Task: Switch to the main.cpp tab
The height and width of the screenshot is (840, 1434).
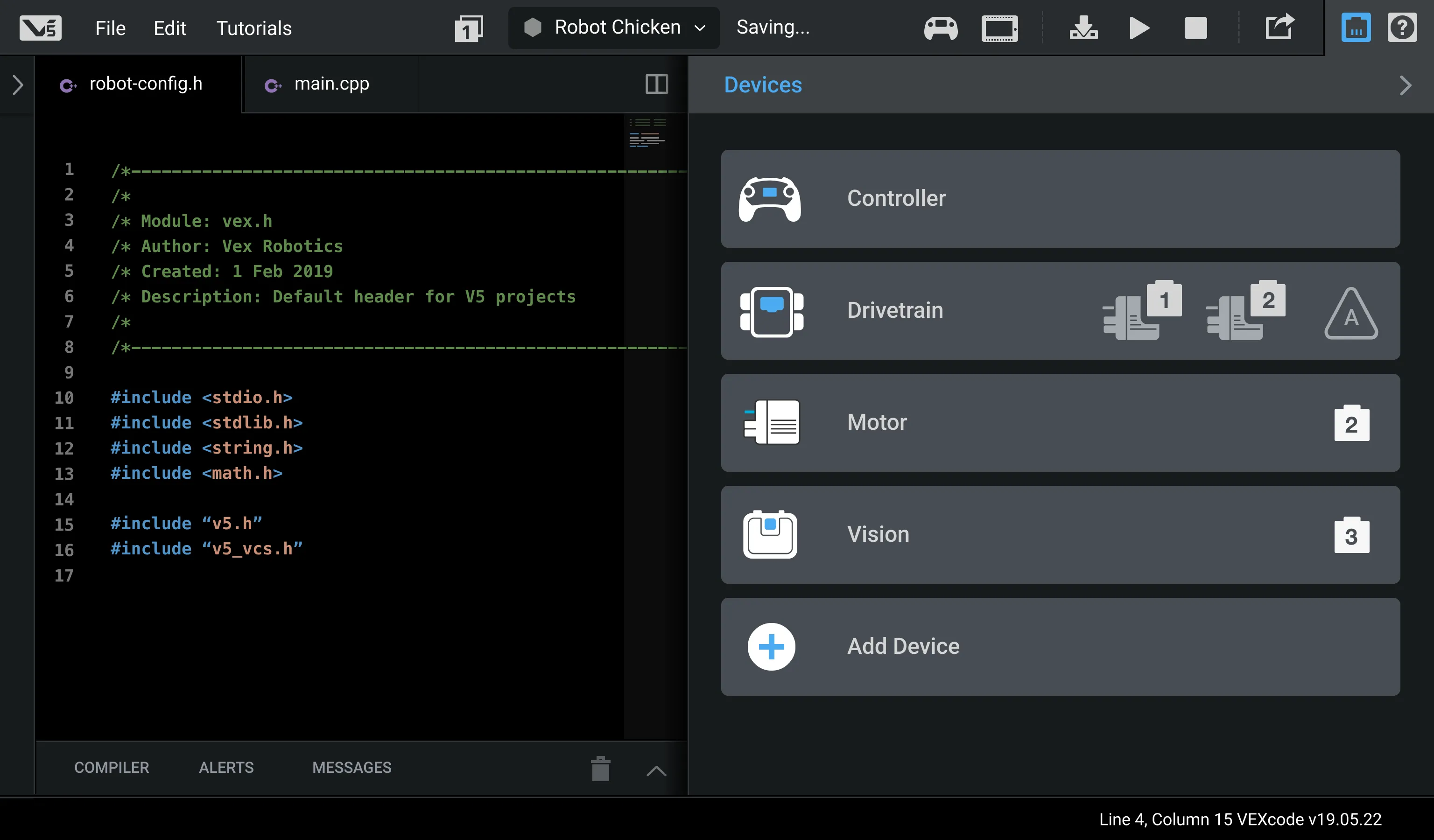Action: pos(331,84)
